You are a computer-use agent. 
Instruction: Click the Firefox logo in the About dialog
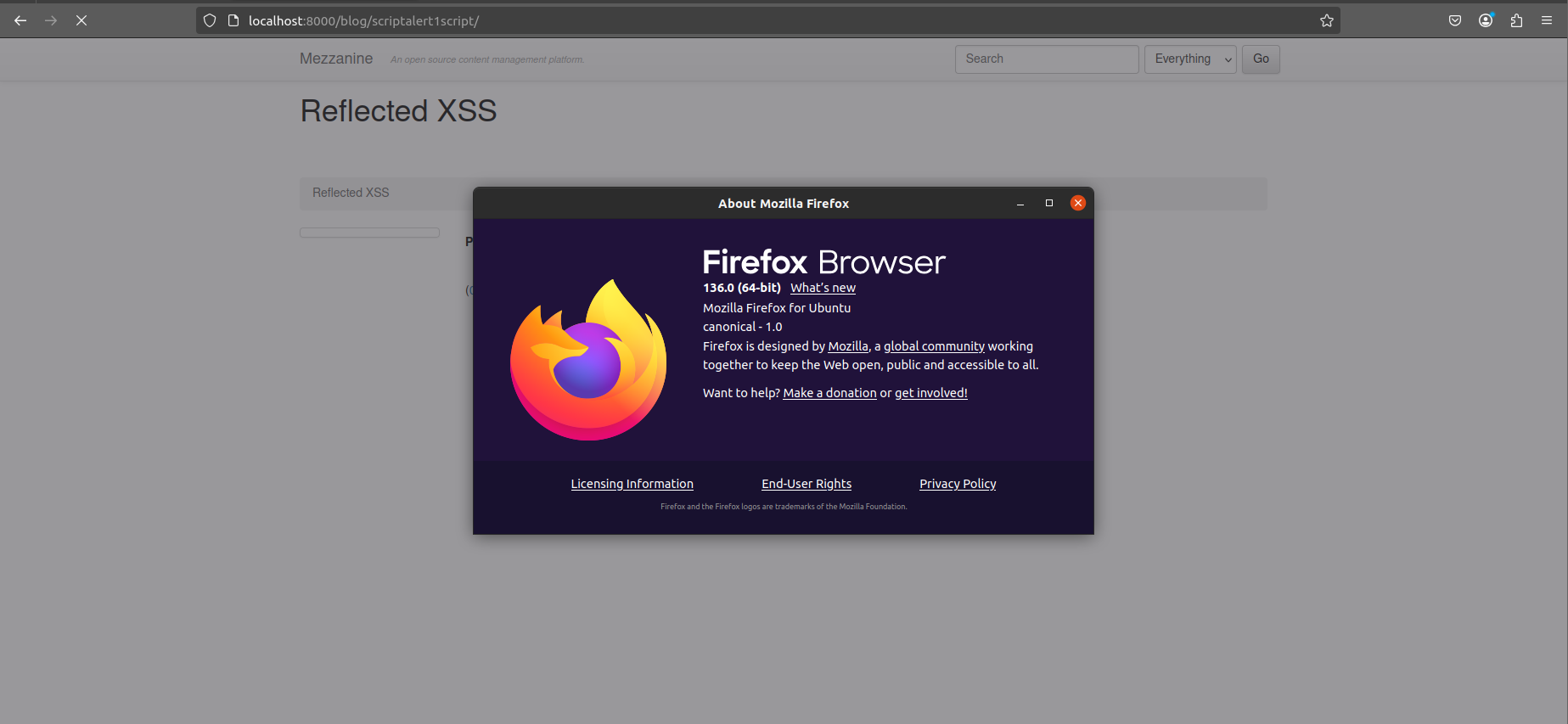pos(588,360)
